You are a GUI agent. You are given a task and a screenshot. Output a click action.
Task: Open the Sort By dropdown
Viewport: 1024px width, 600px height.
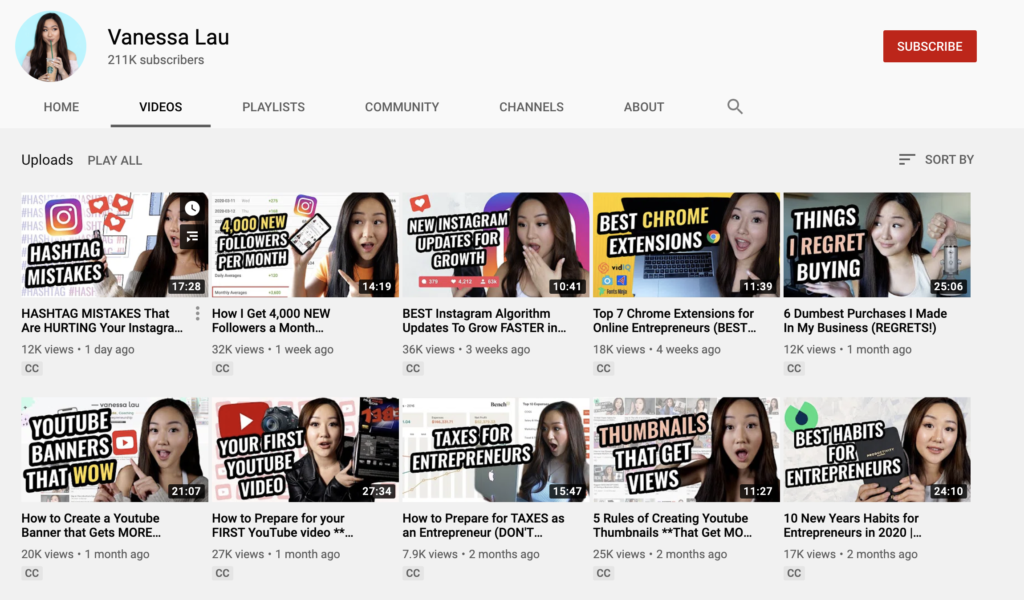pos(936,159)
